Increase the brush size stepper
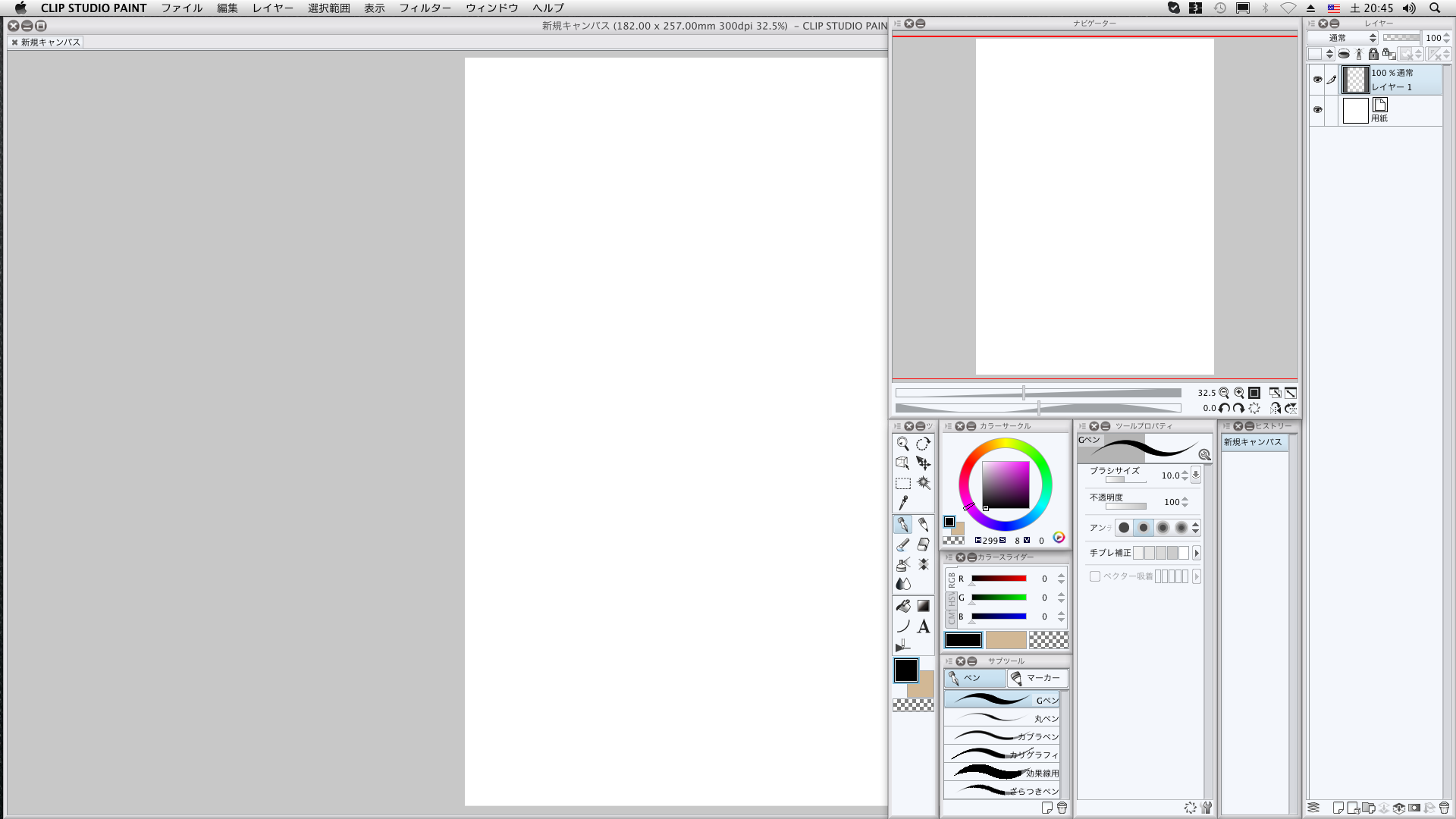 click(x=1185, y=472)
